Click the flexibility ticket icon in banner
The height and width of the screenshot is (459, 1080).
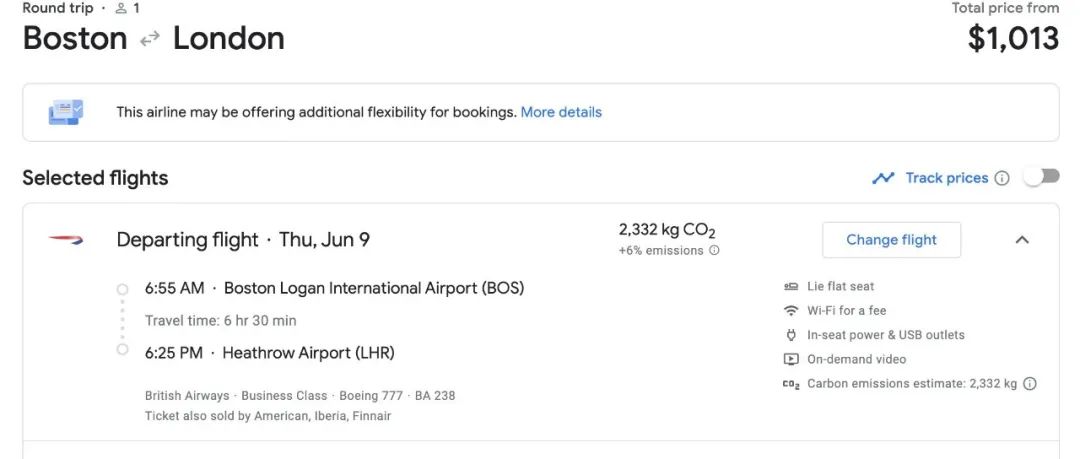(x=66, y=112)
